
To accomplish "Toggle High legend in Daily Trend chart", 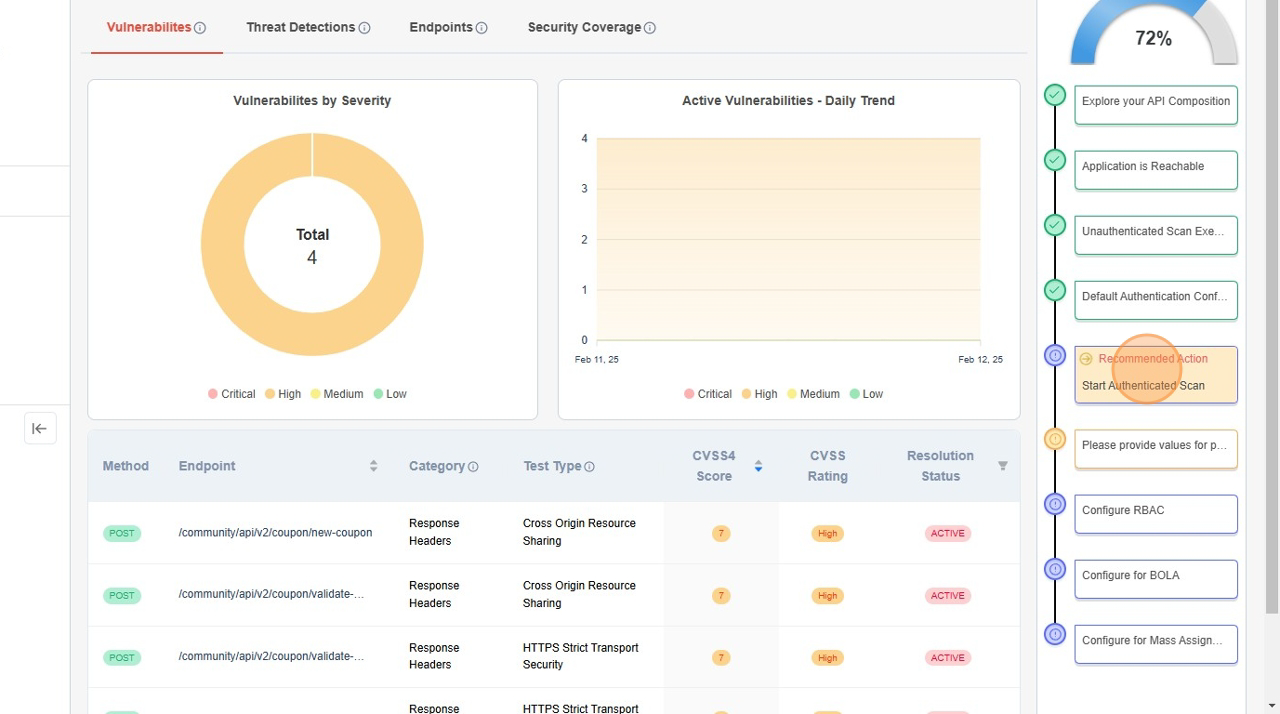I will pos(758,394).
